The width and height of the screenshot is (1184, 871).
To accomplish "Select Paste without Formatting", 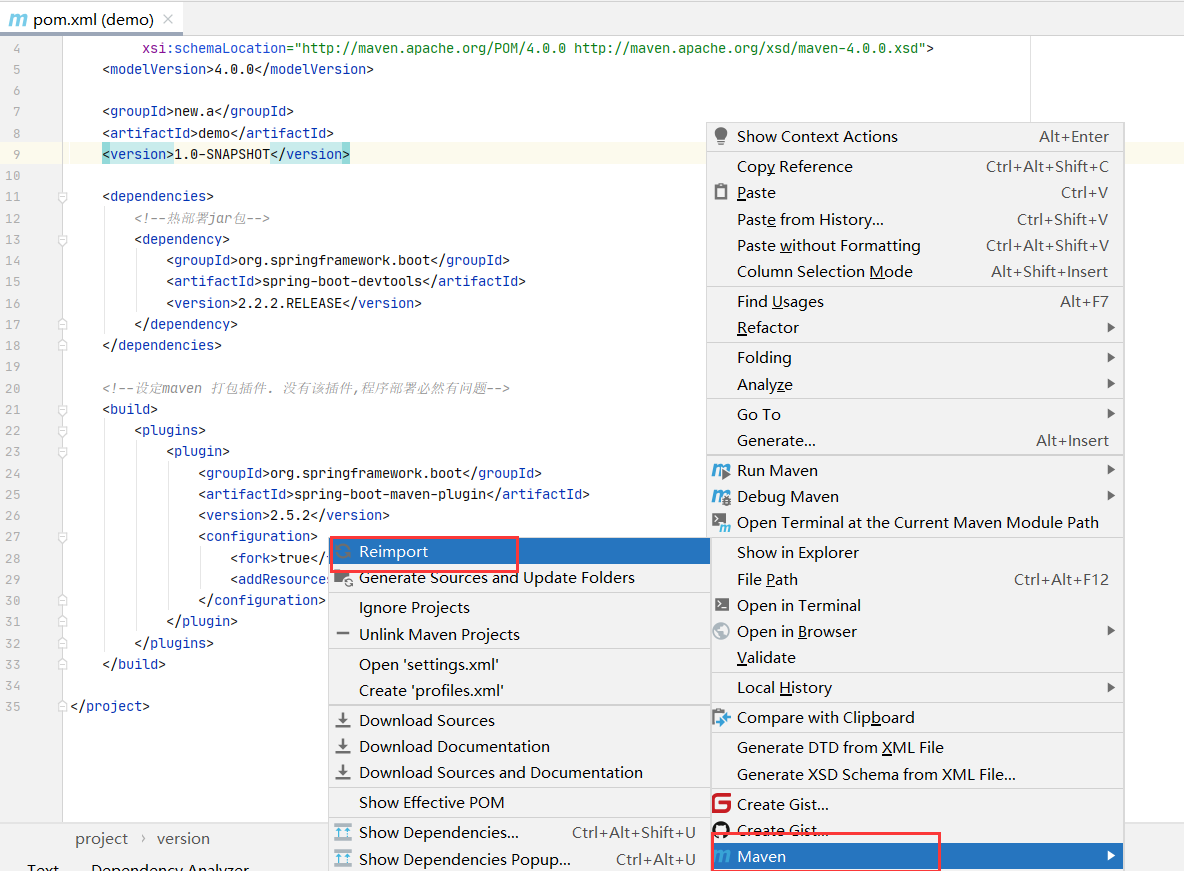I will [915, 246].
